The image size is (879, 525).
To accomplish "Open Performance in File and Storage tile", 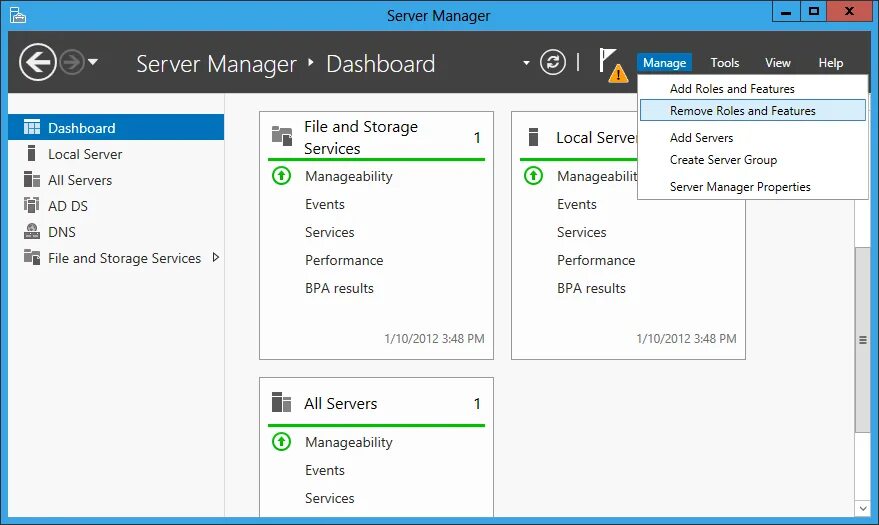I will 344,260.
